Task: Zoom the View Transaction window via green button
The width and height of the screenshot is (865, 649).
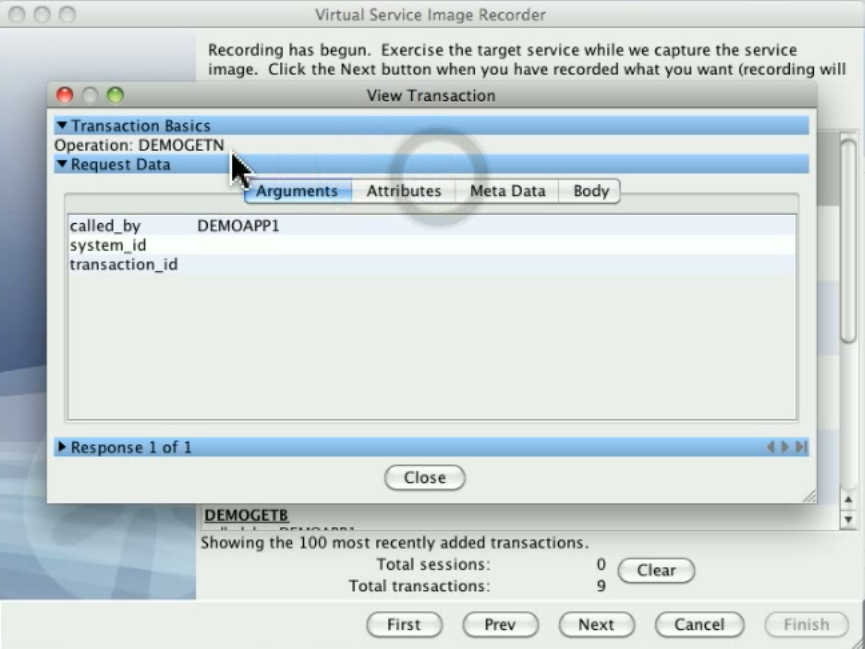Action: [115, 95]
